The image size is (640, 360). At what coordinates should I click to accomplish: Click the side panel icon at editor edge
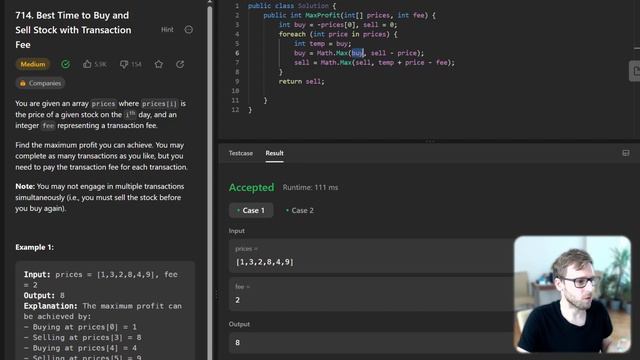tap(635, 71)
